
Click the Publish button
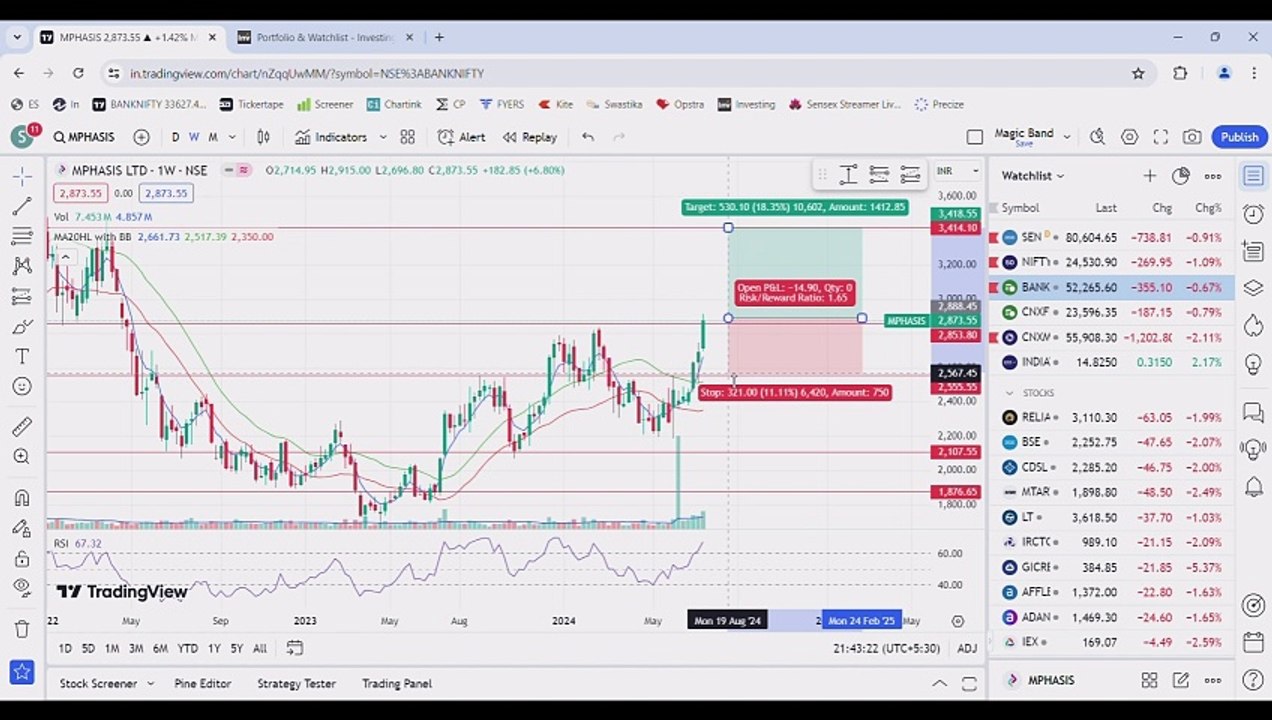(x=1239, y=137)
